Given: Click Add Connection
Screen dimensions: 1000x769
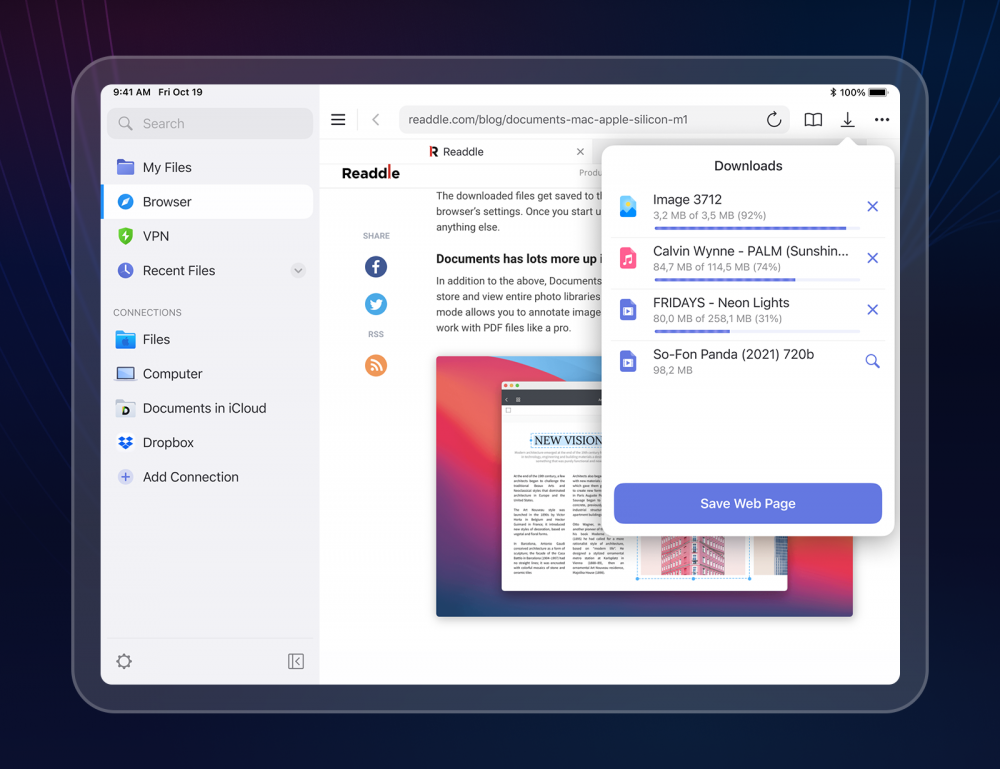Looking at the screenshot, I should [x=208, y=477].
